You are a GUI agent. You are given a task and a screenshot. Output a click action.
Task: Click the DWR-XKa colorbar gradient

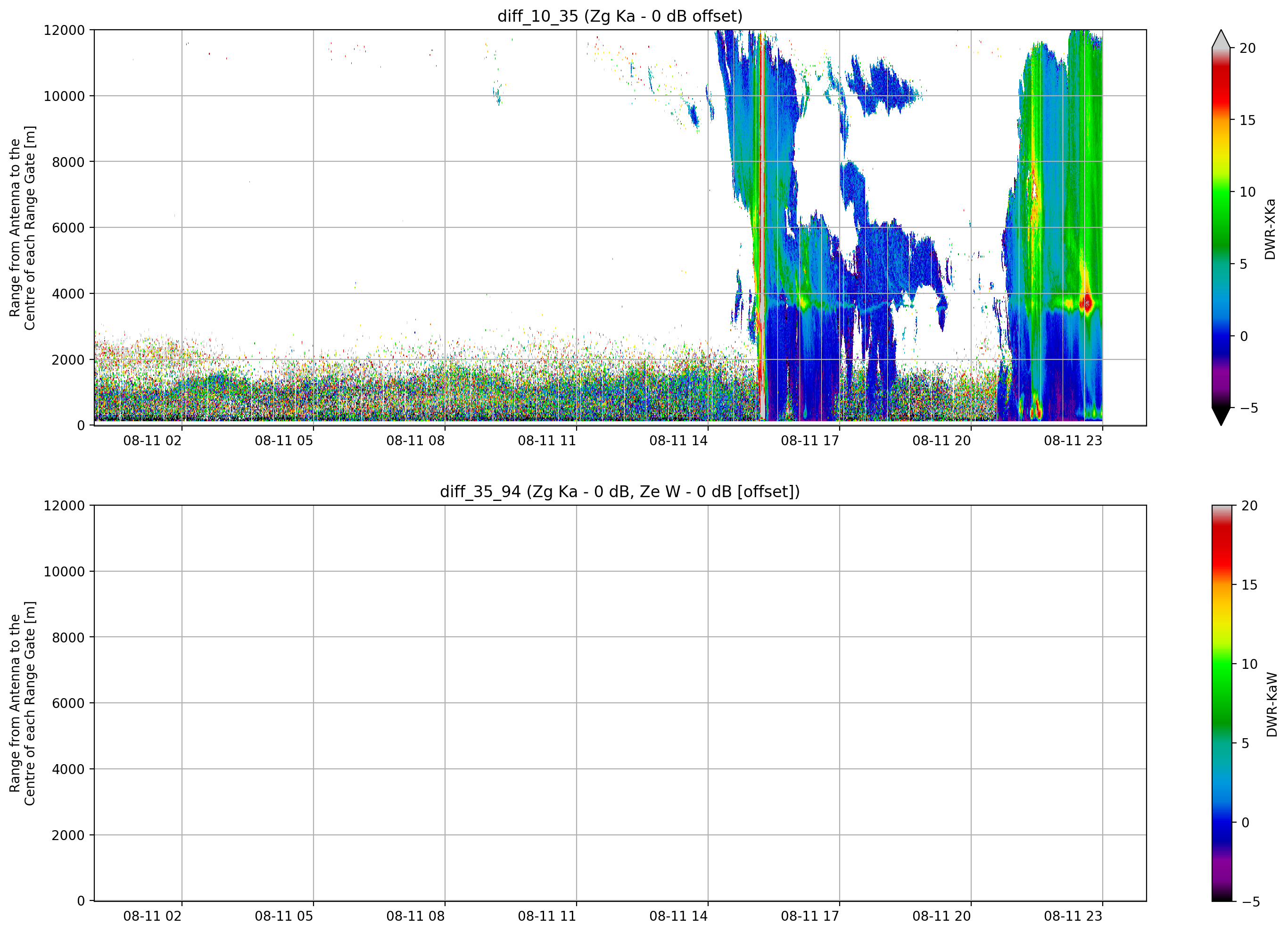coord(1221,228)
